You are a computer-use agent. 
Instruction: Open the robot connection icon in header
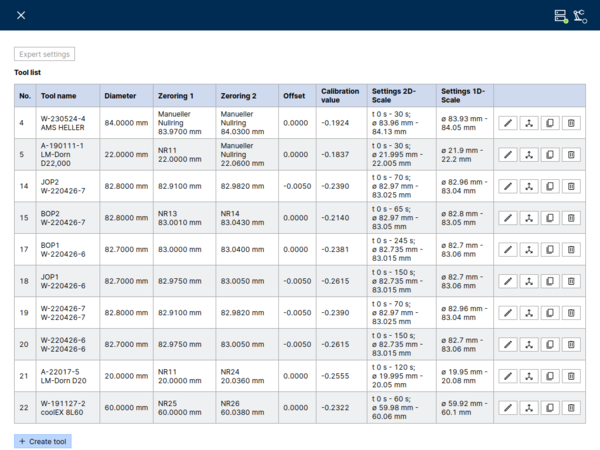580,16
